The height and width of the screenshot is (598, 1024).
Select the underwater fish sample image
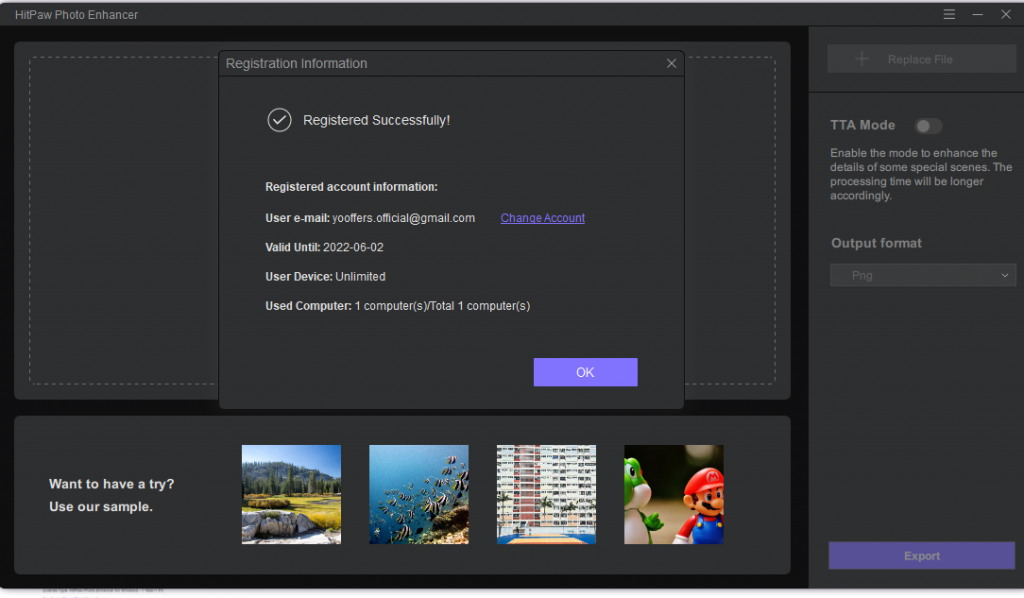coord(419,494)
